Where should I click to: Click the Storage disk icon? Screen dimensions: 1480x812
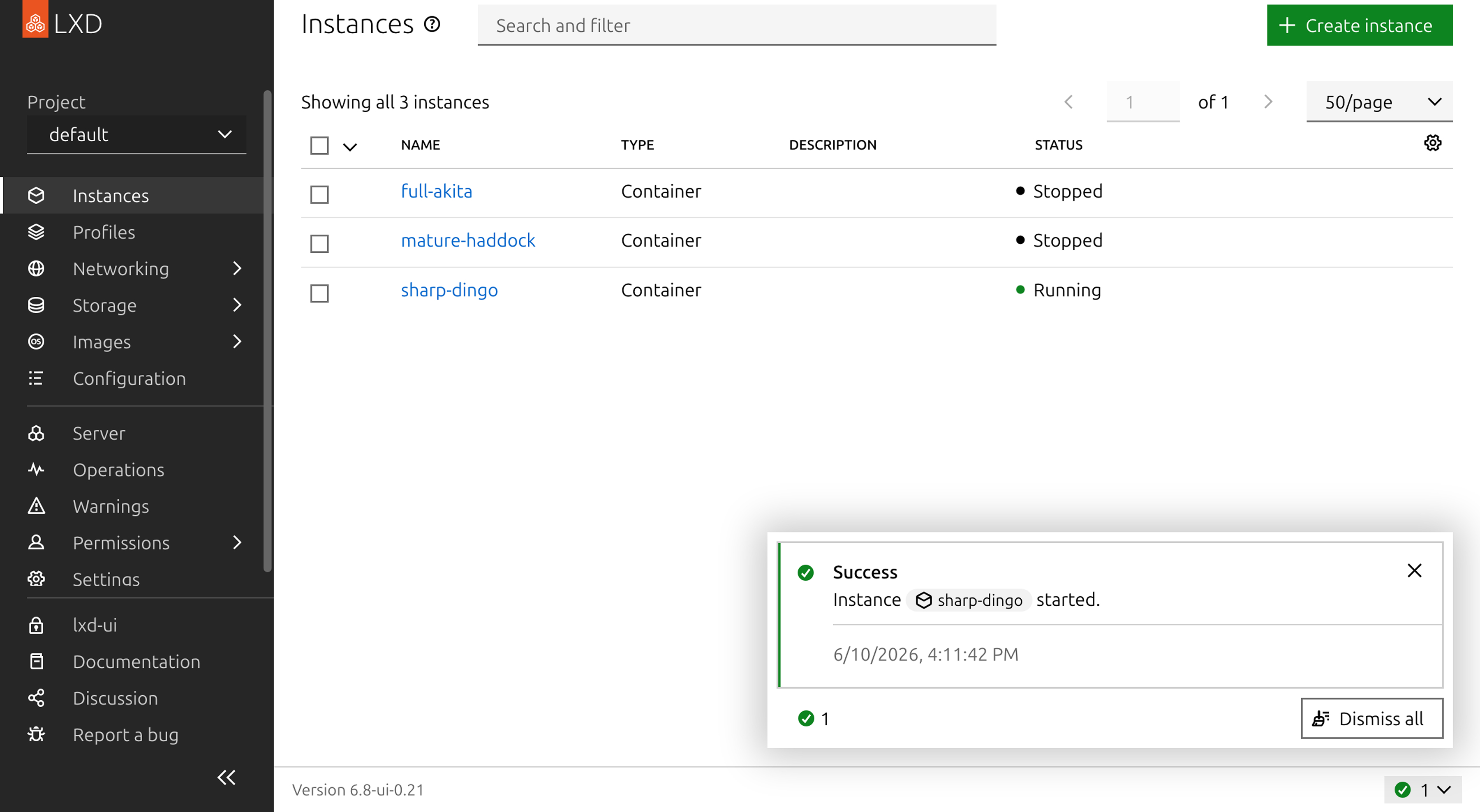click(x=36, y=305)
